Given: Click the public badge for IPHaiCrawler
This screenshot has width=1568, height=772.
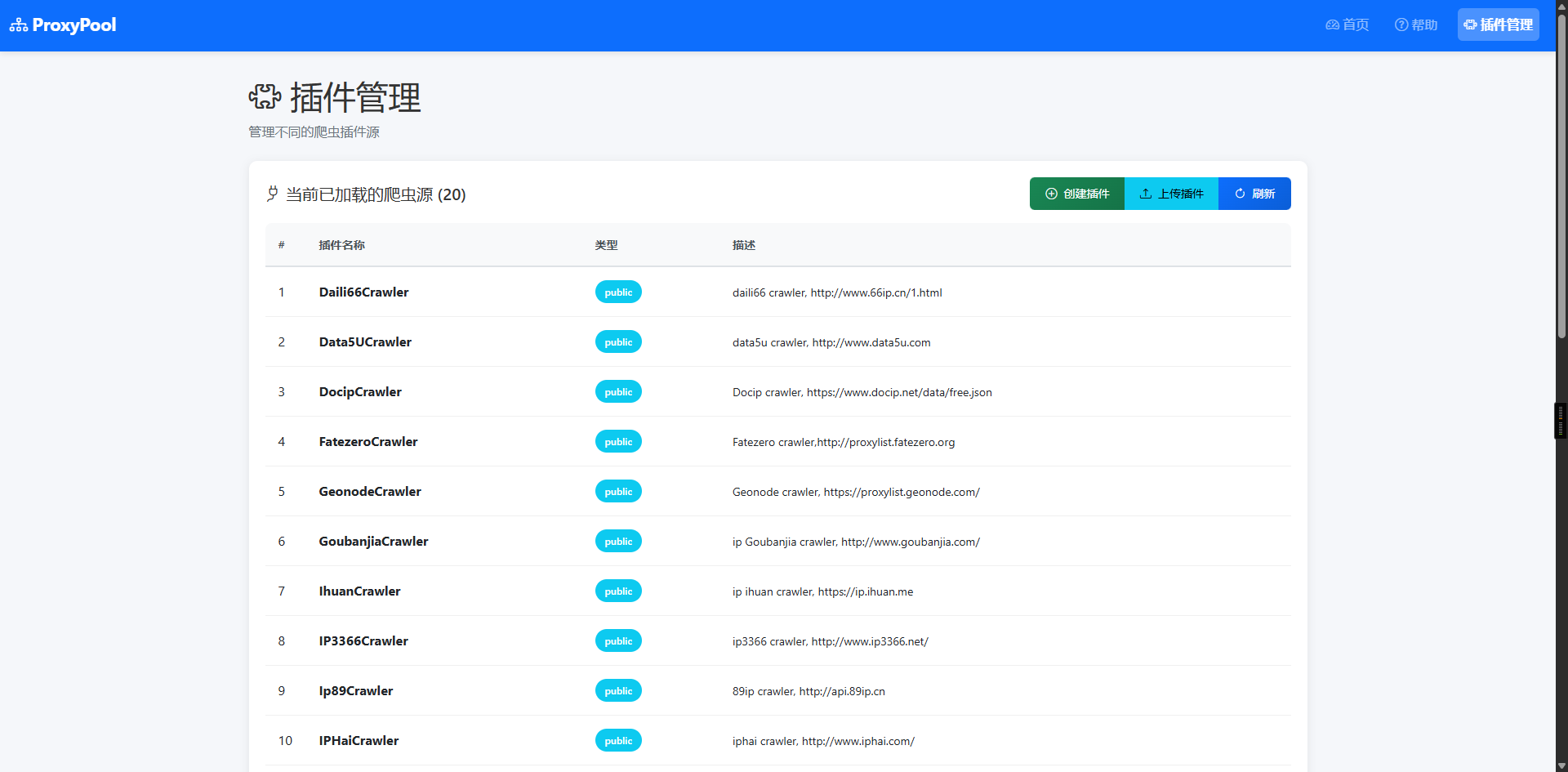Looking at the screenshot, I should tap(618, 741).
